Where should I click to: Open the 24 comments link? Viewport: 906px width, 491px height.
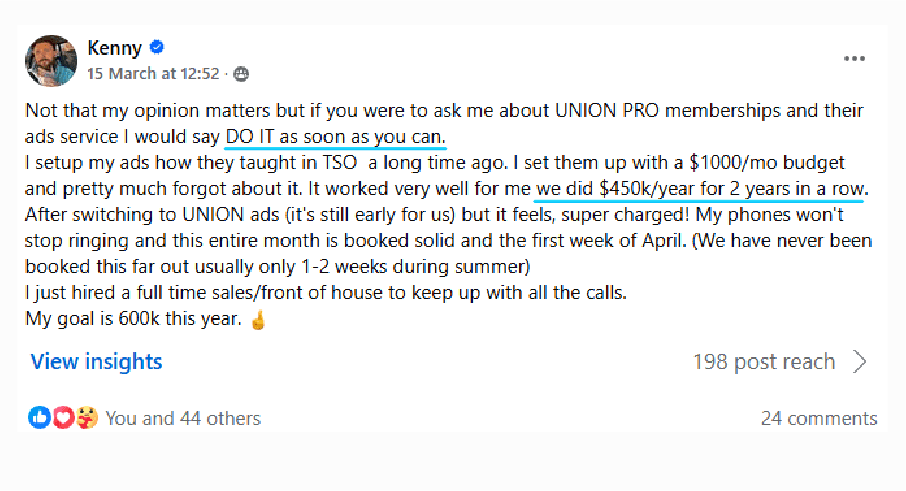click(x=819, y=418)
